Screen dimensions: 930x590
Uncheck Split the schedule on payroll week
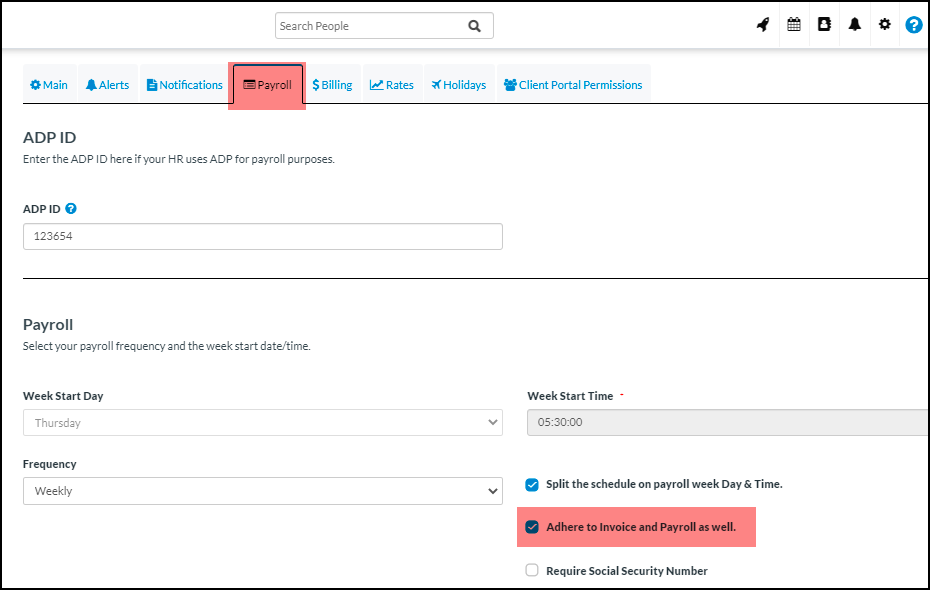pos(532,485)
